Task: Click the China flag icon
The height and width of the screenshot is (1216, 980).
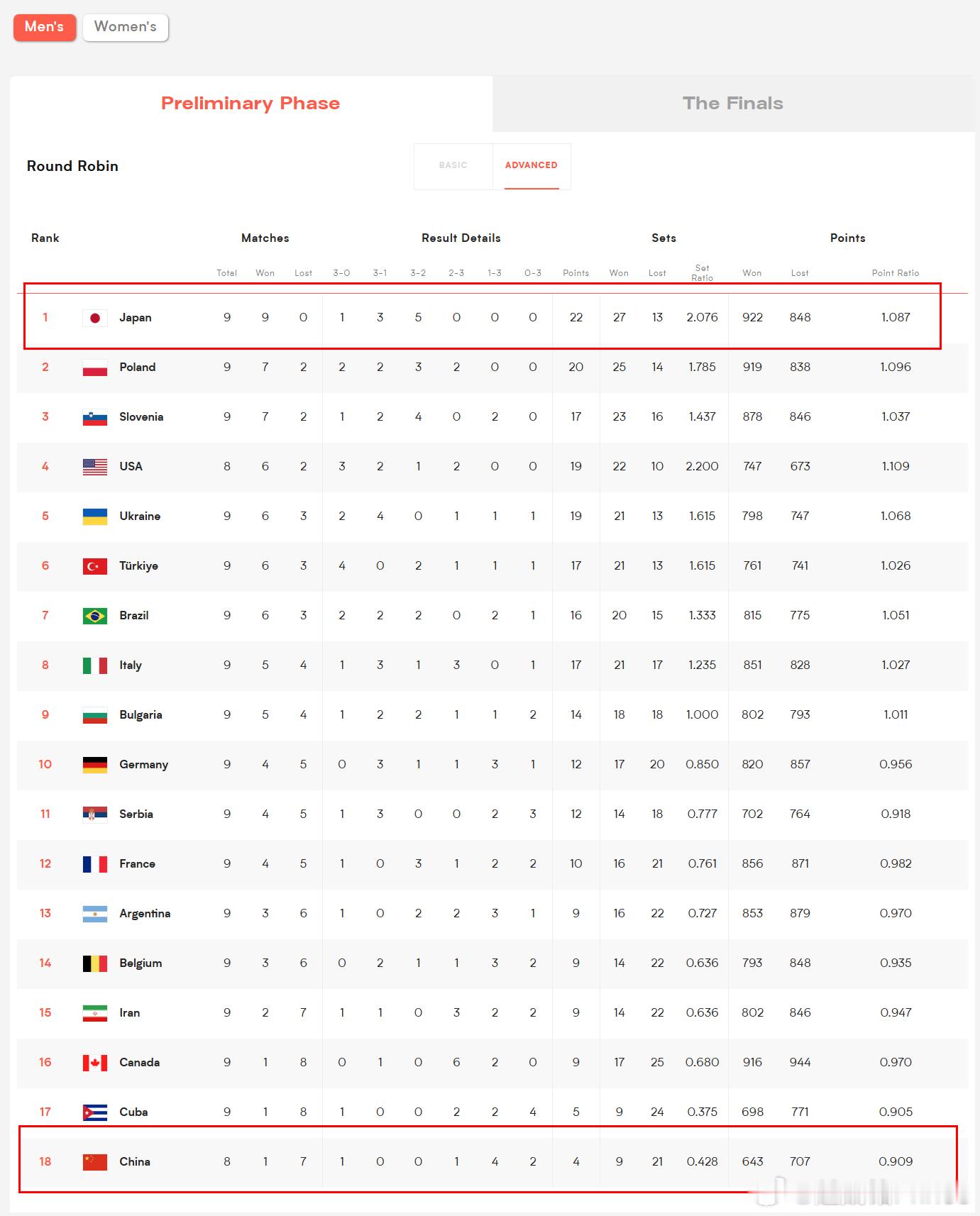Action: [95, 1162]
